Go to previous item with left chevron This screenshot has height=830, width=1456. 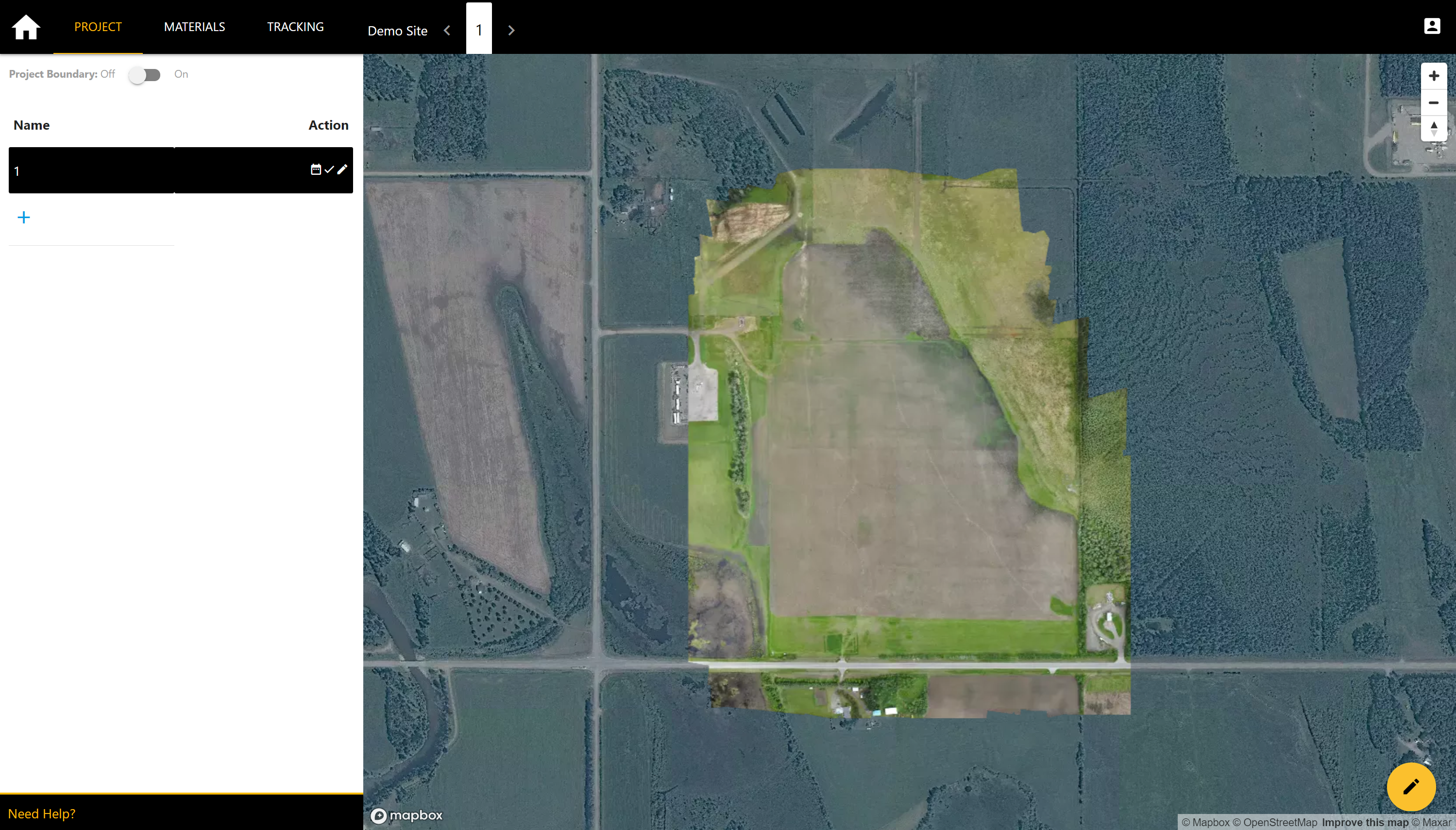[447, 31]
